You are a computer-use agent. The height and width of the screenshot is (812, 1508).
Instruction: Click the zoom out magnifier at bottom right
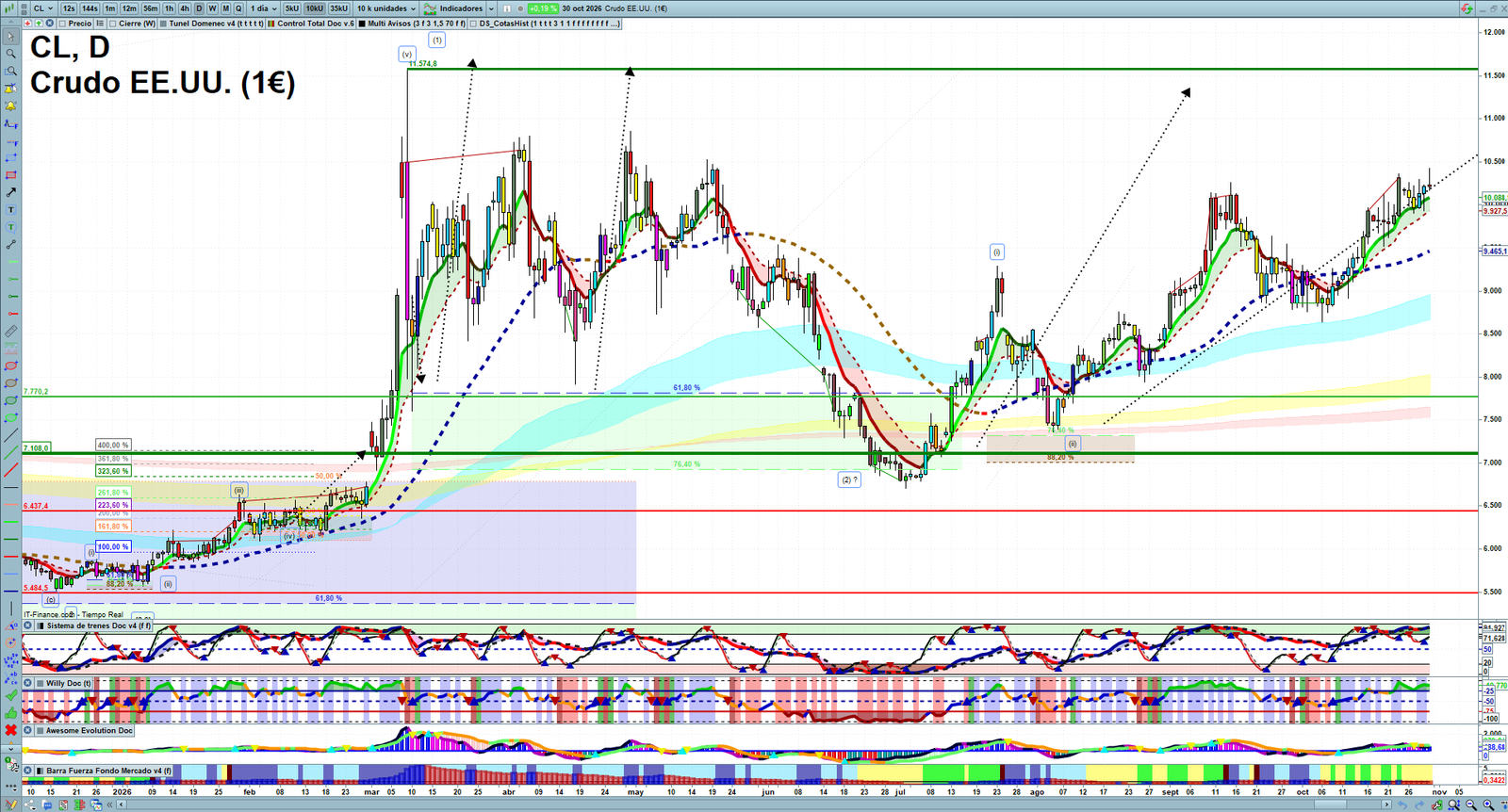point(1471,804)
